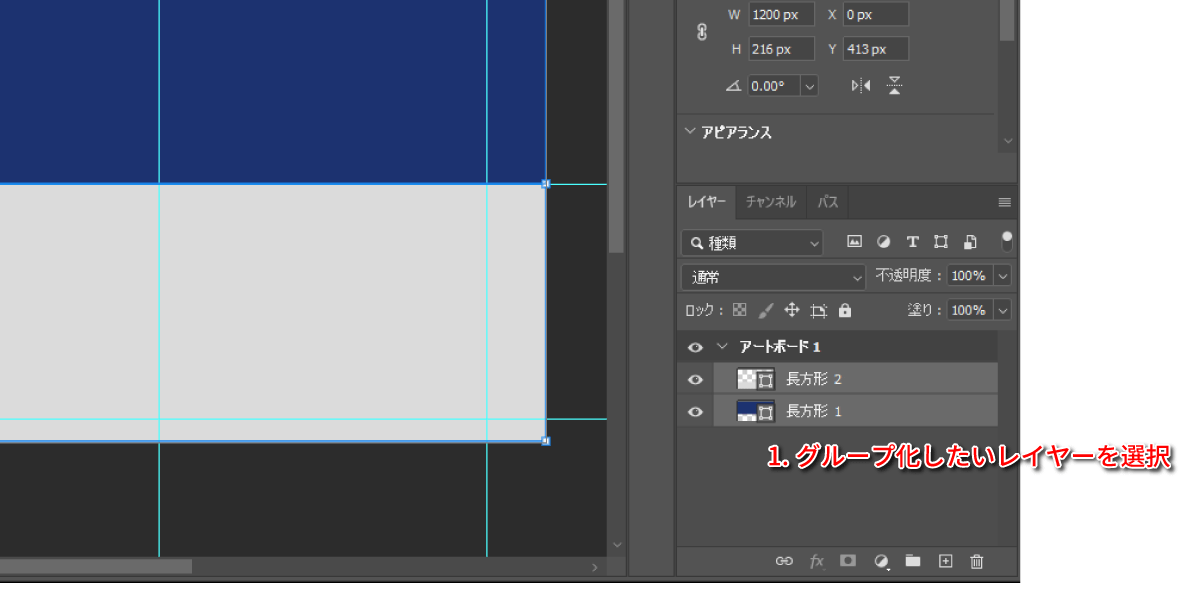The height and width of the screenshot is (600, 1200).
Task: Open the 通常 blend mode dropdown
Action: pos(773,277)
